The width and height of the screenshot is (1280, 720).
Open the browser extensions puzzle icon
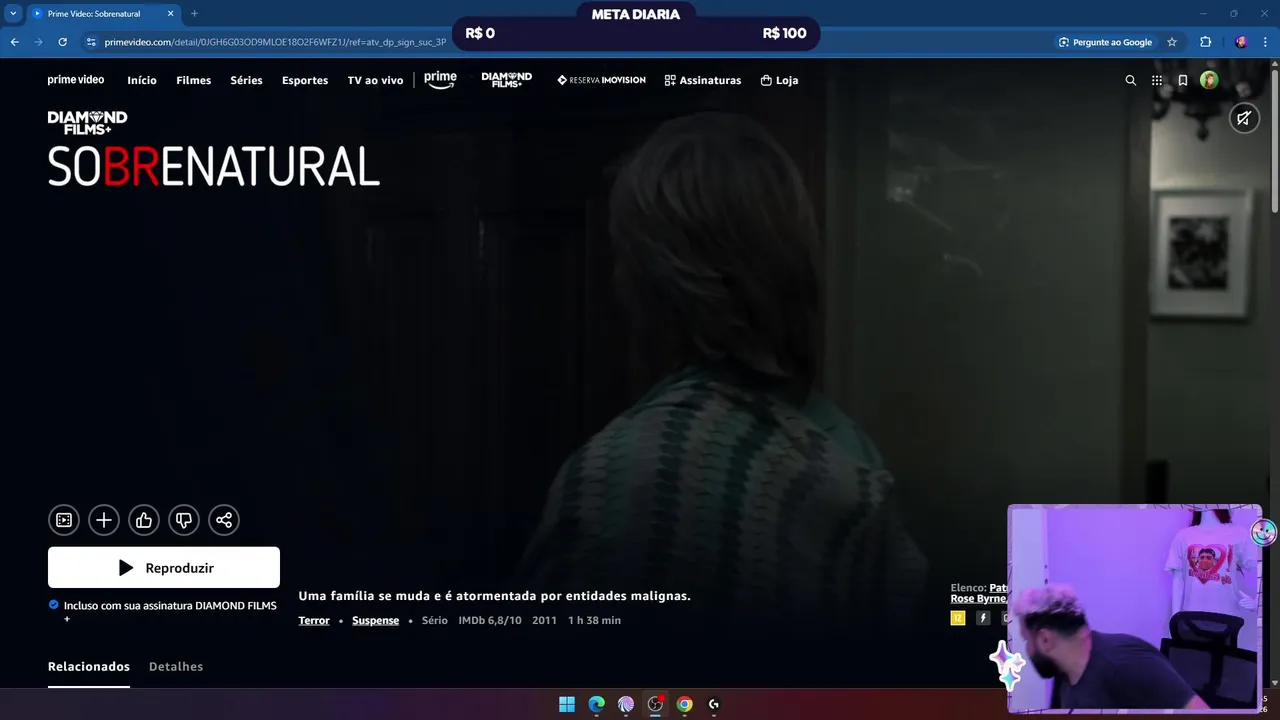(x=1205, y=42)
